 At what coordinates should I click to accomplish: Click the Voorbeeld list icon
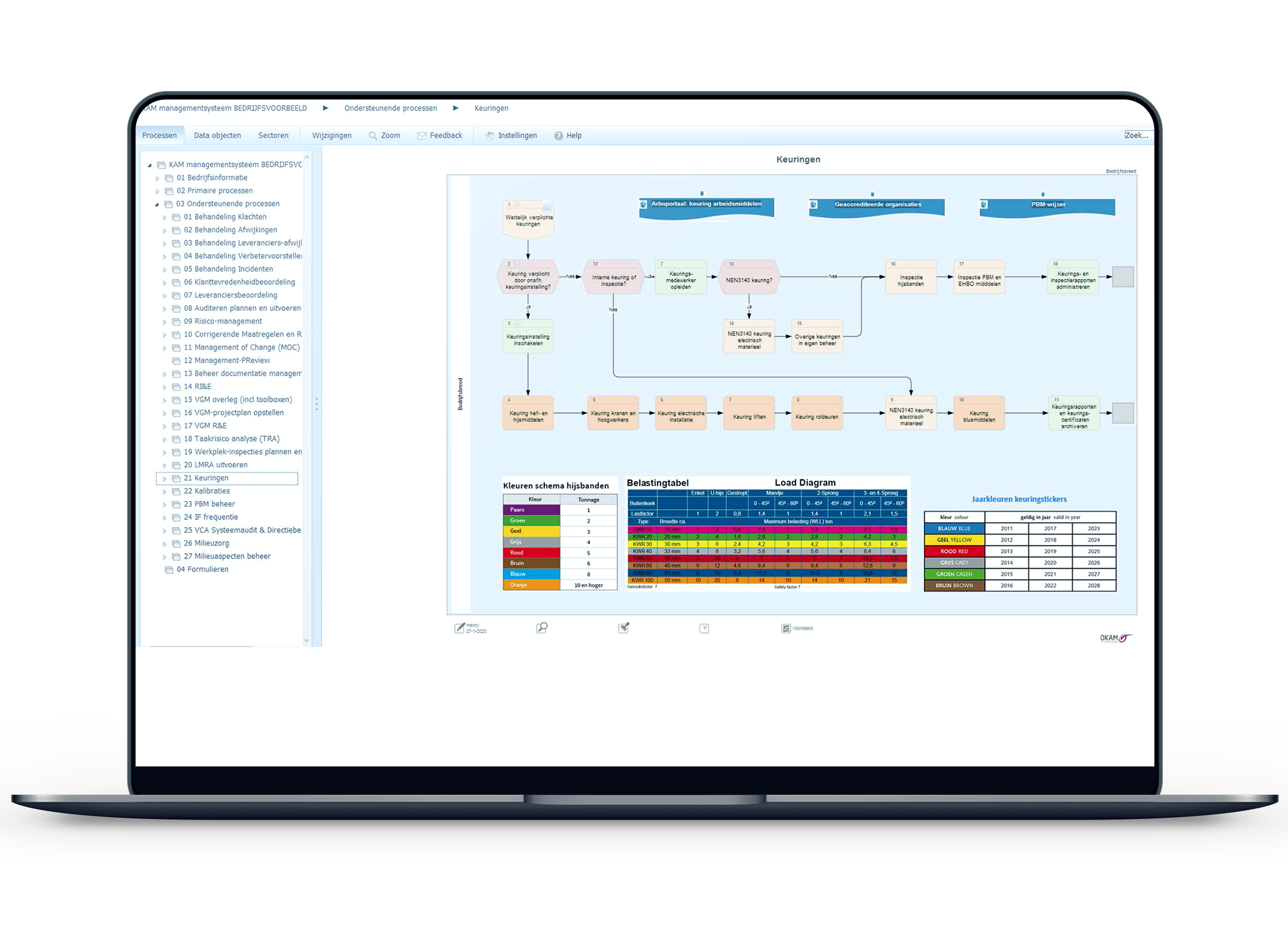[x=786, y=628]
